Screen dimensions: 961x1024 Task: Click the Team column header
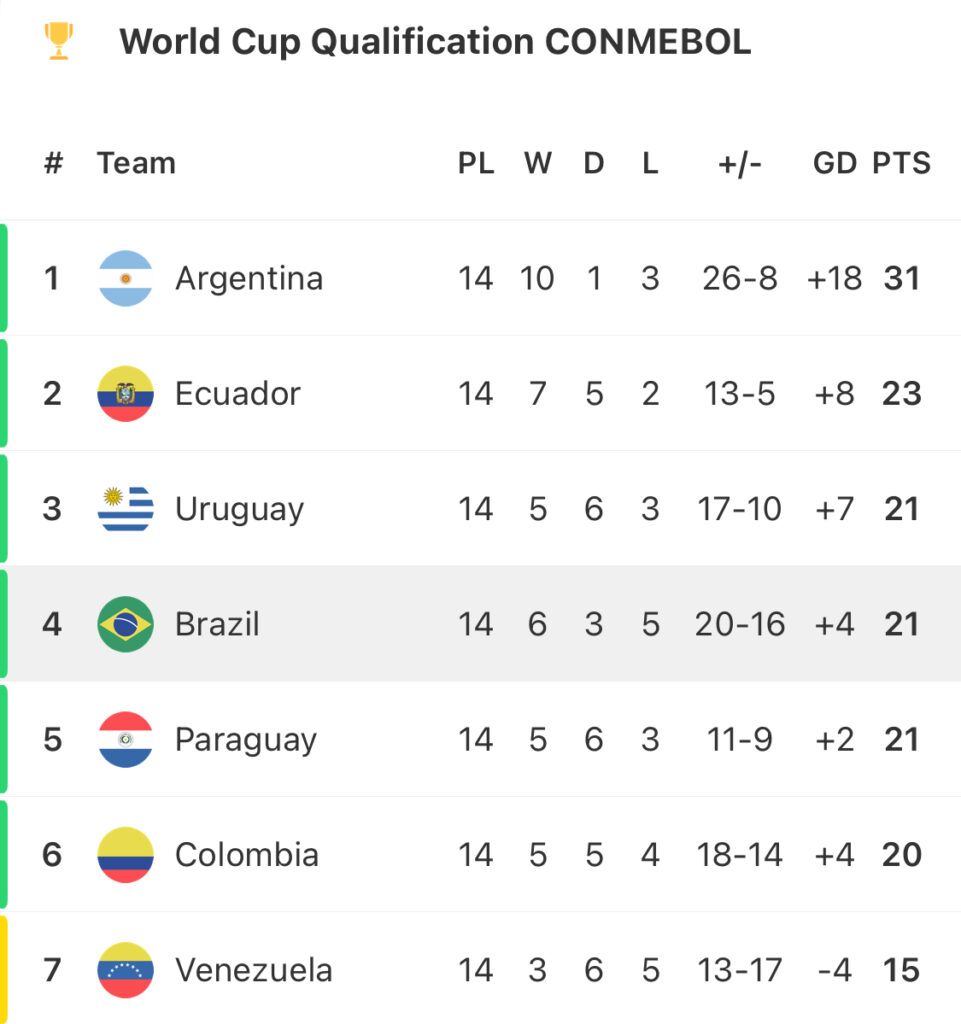[136, 163]
